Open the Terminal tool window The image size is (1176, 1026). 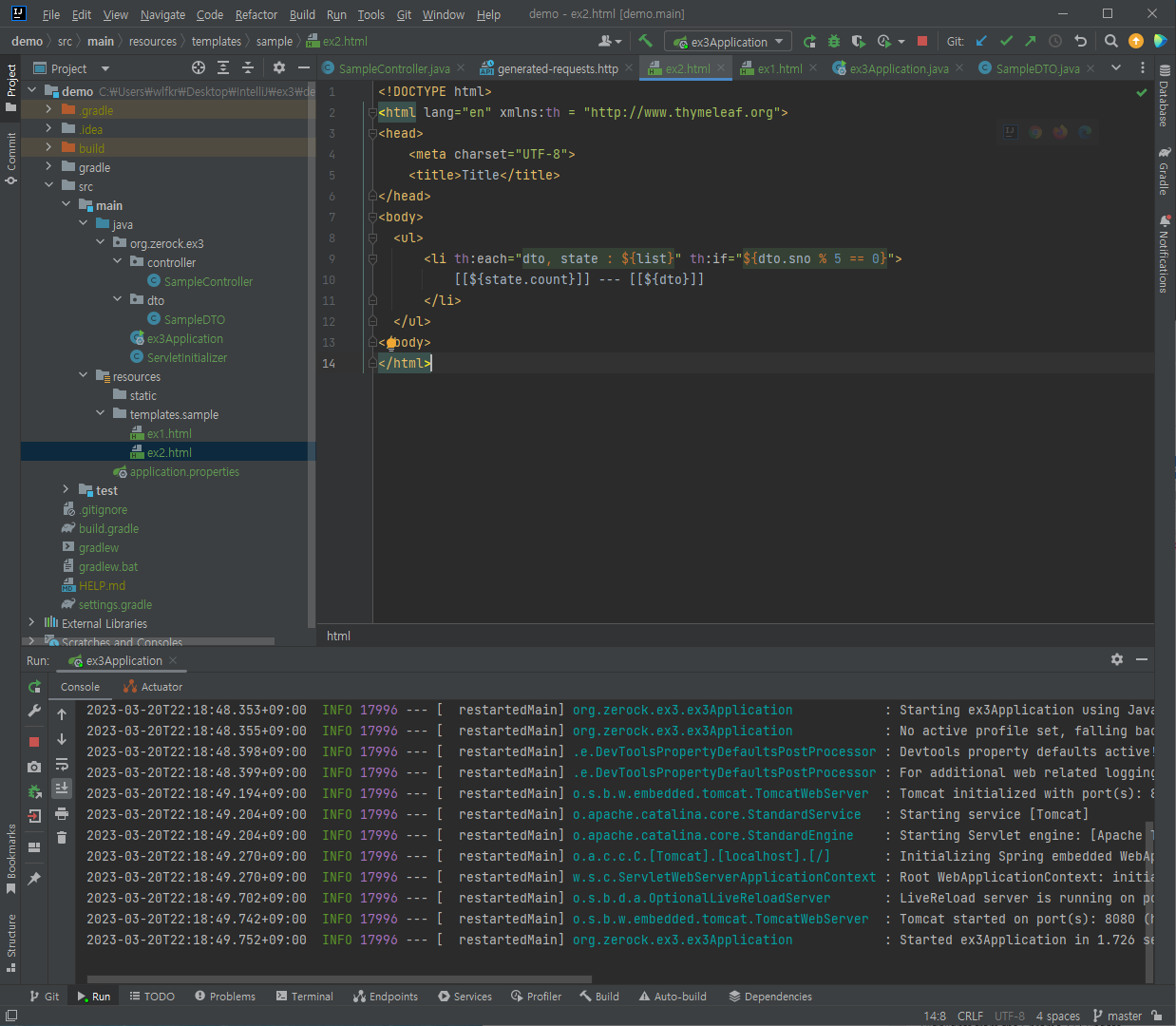pyautogui.click(x=305, y=997)
